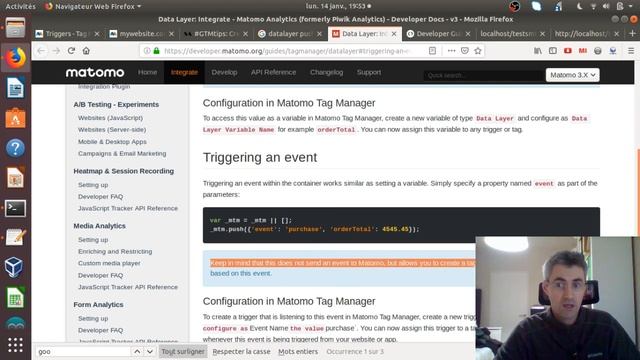Open Navigateur Web Firefox app menu

pyautogui.click(x=93, y=6)
